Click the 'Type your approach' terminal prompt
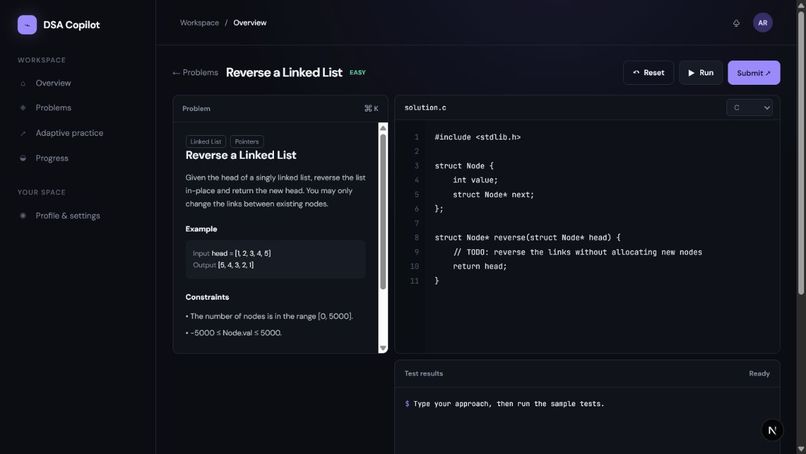 tap(504, 404)
